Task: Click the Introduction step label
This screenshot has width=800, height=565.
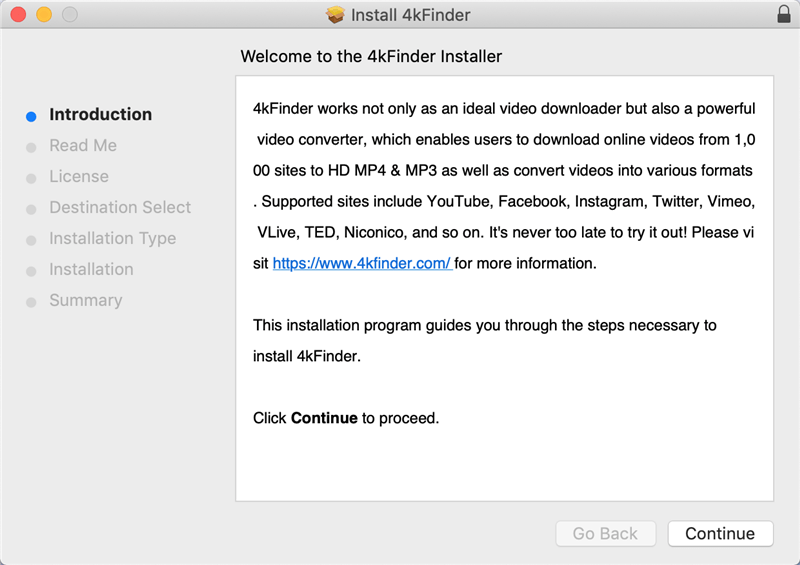Action: [101, 115]
